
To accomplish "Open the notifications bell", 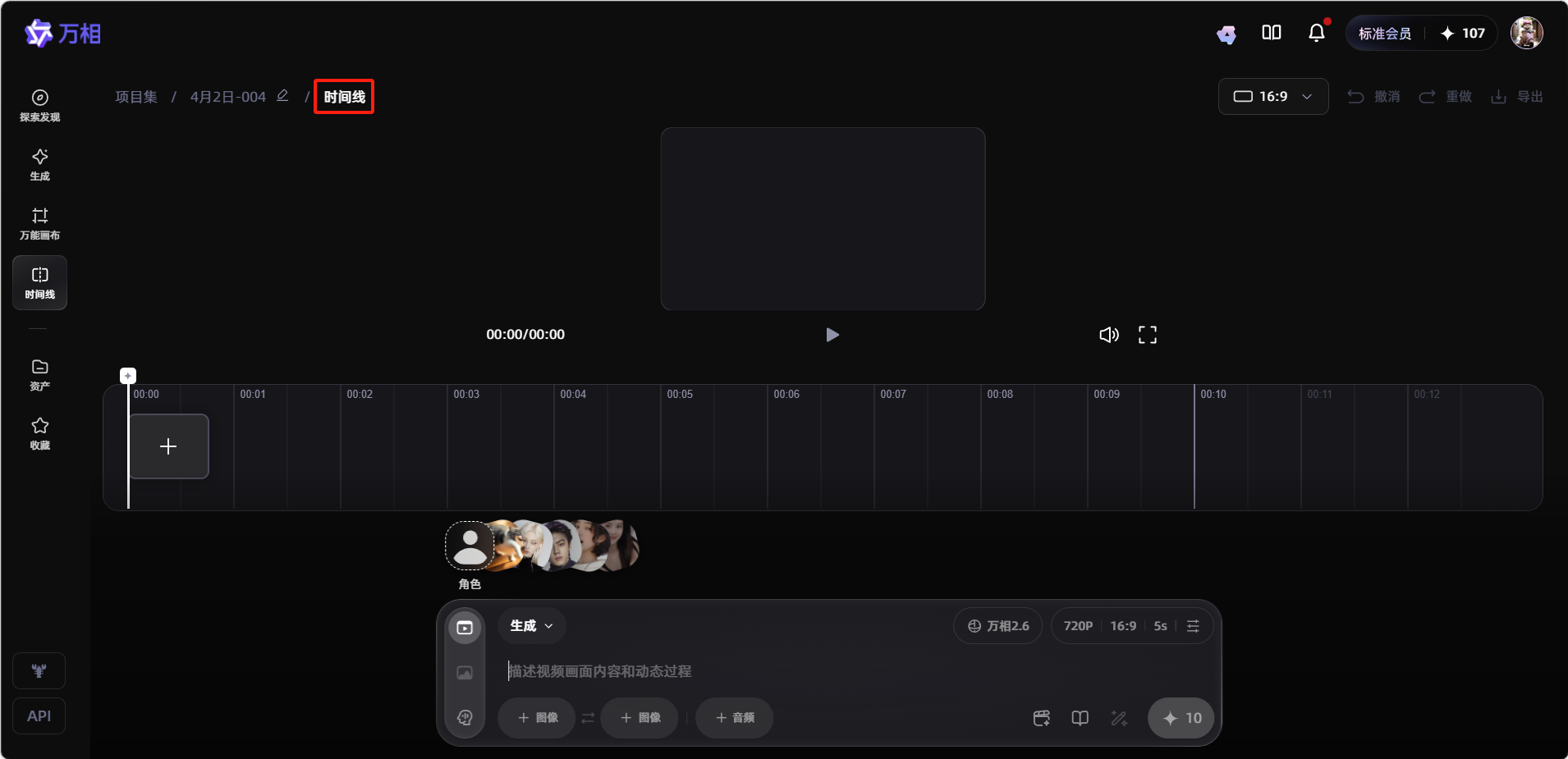I will point(1316,33).
